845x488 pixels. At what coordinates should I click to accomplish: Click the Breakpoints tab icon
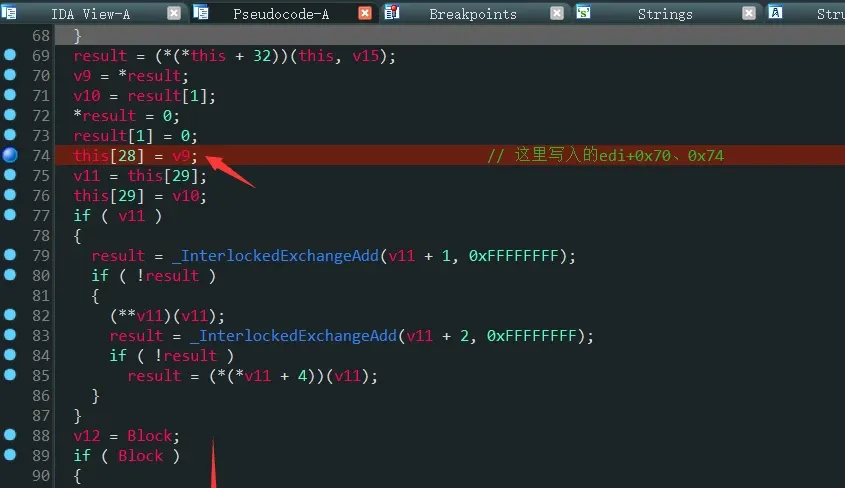392,12
